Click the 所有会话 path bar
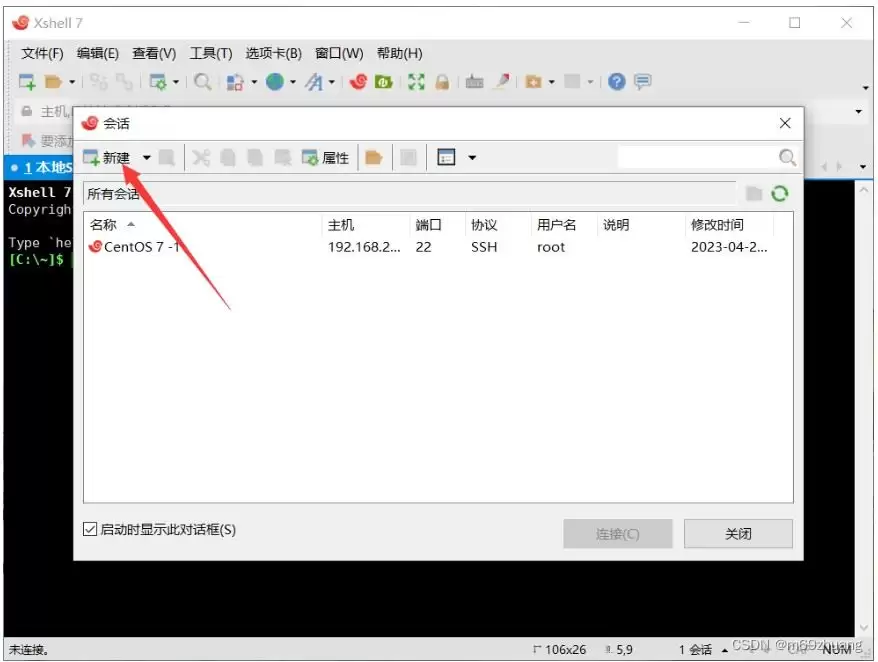The image size is (878, 662). pos(409,194)
